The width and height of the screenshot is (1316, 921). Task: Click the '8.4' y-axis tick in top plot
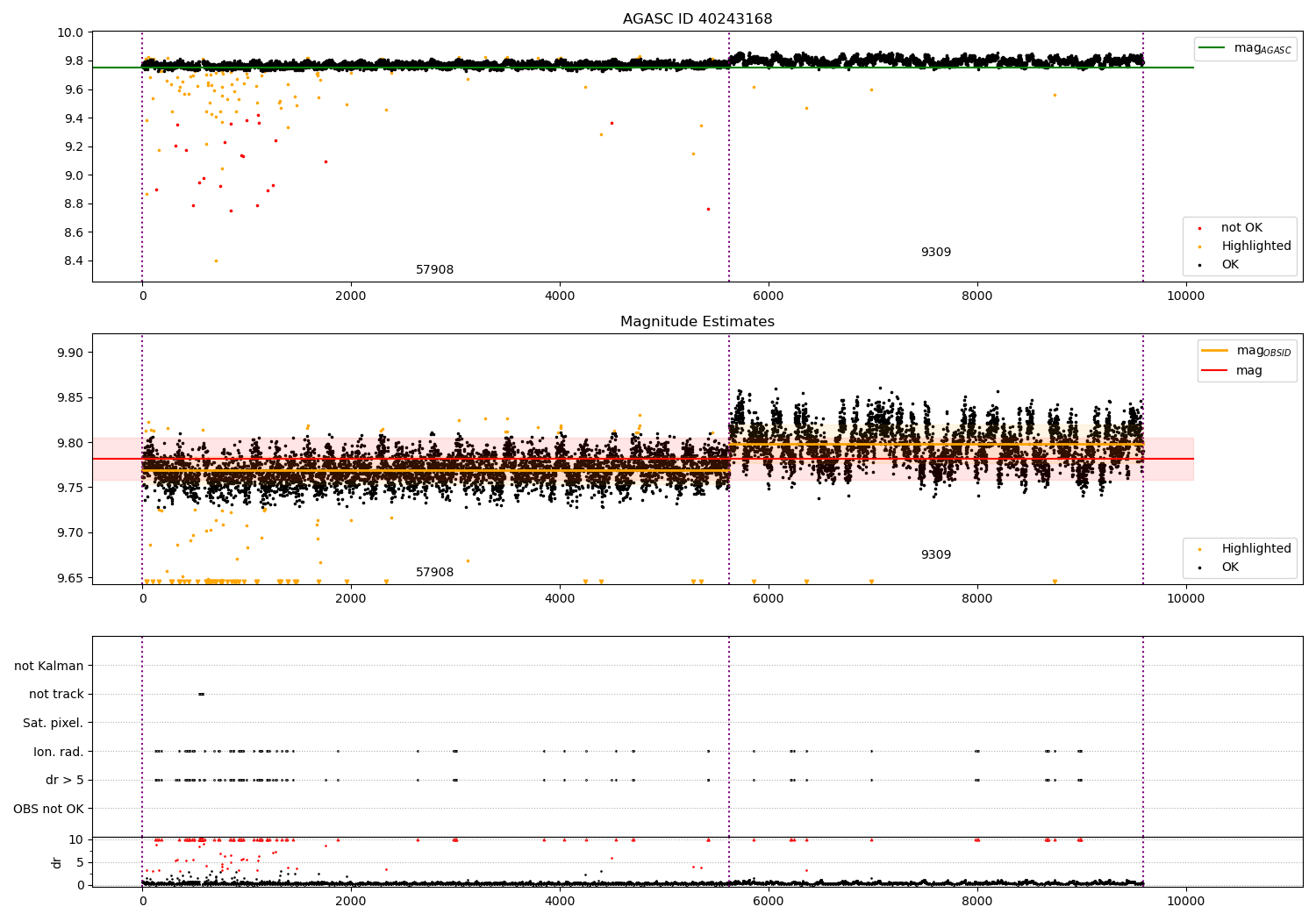click(x=75, y=261)
